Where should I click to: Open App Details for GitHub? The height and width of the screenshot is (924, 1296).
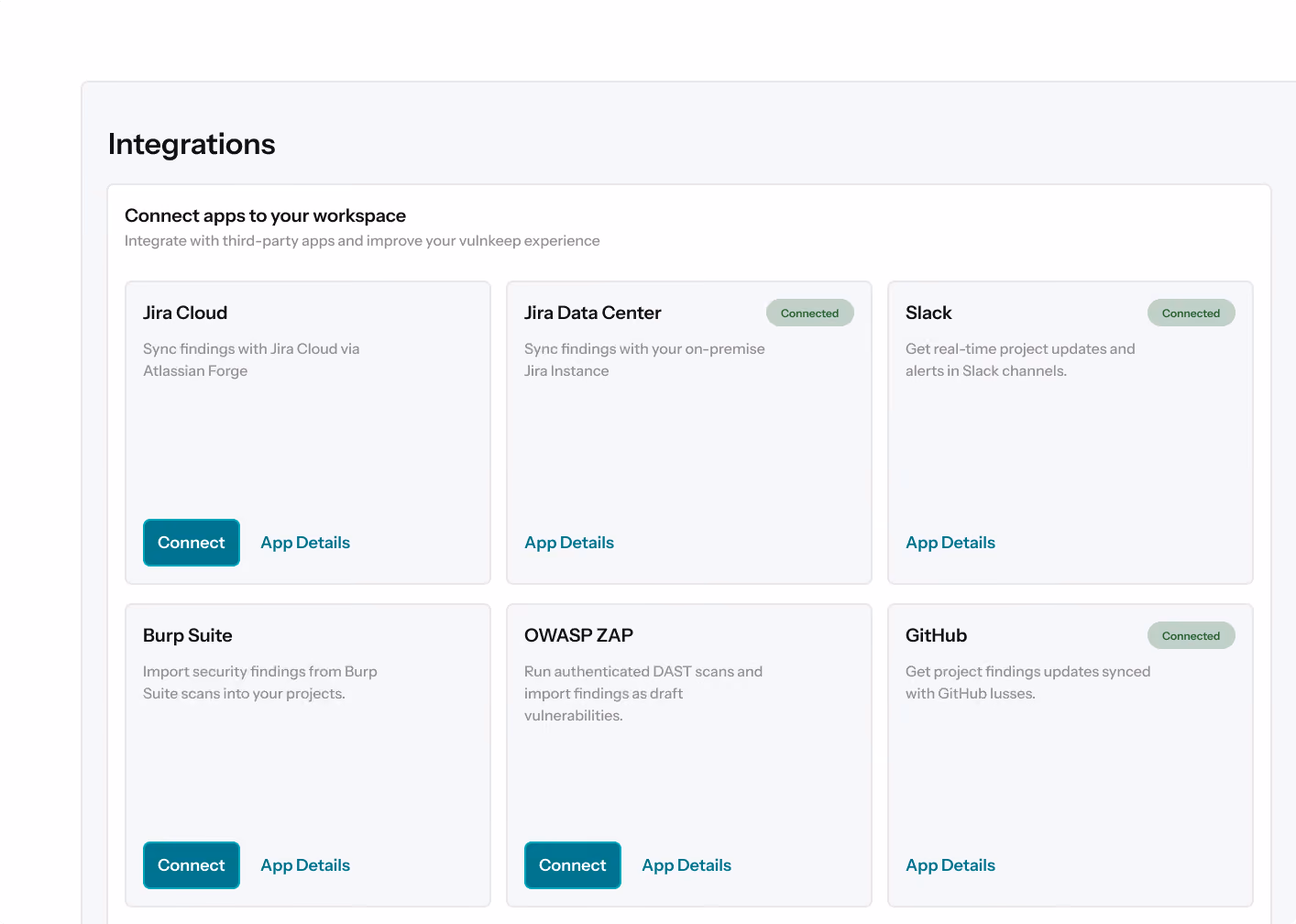(x=950, y=865)
